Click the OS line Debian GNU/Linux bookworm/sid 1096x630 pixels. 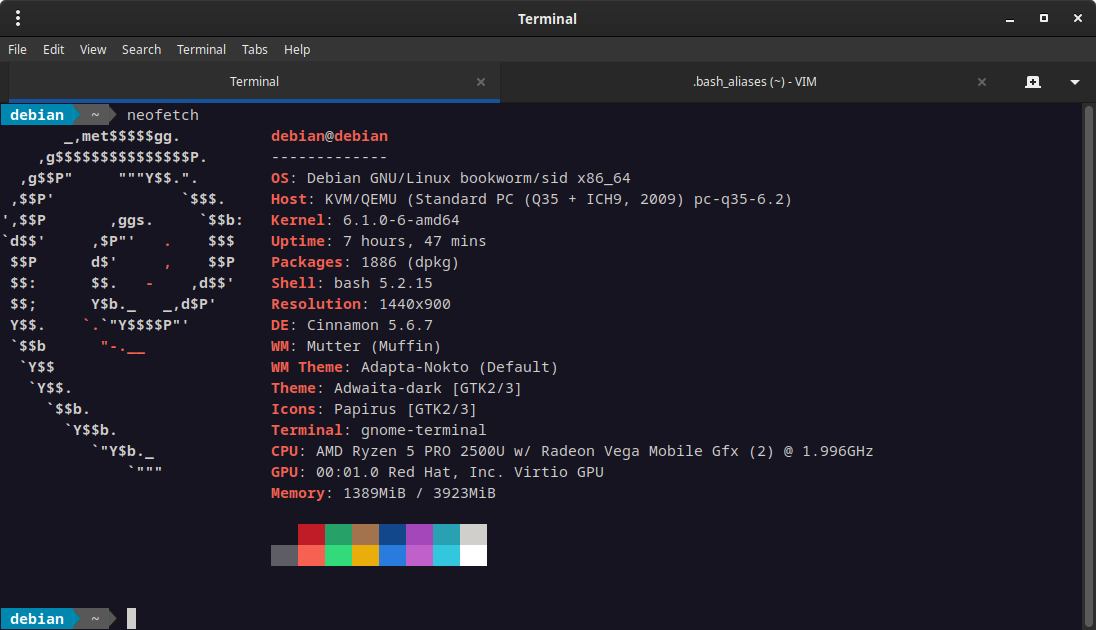(x=451, y=178)
